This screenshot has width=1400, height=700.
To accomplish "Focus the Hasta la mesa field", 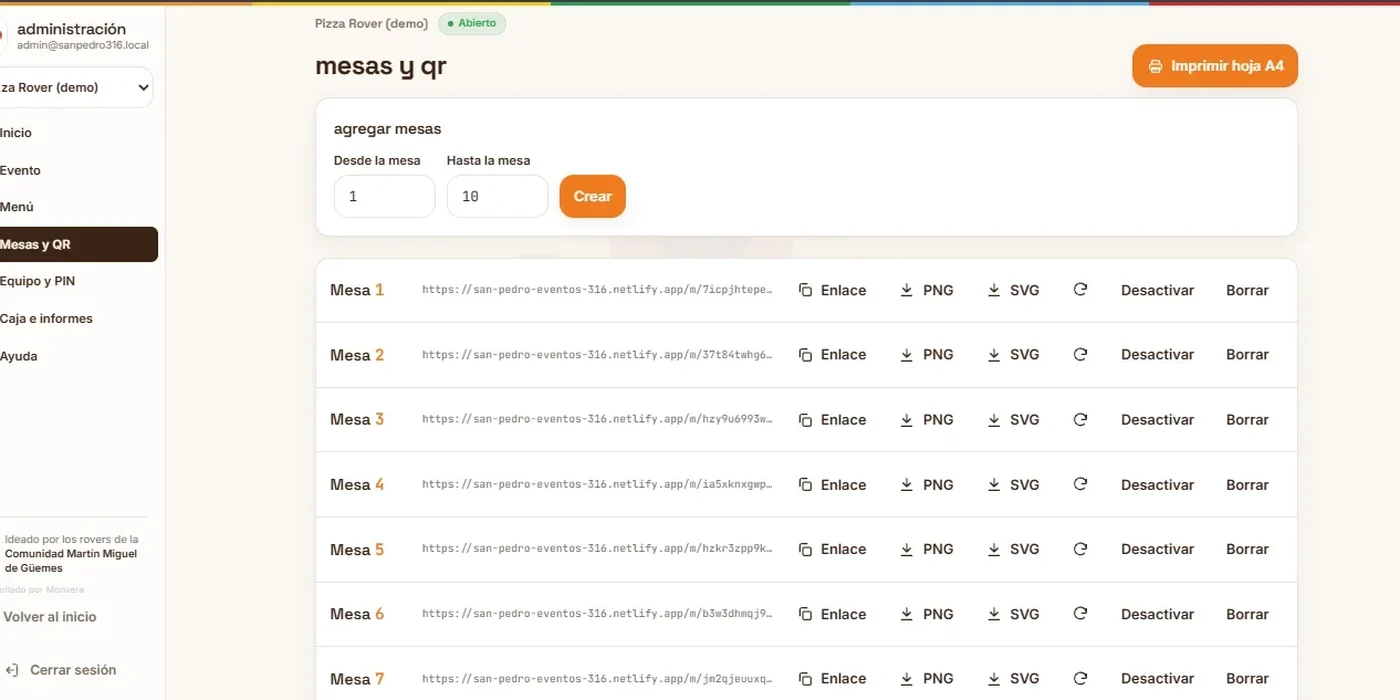I will pyautogui.click(x=497, y=196).
